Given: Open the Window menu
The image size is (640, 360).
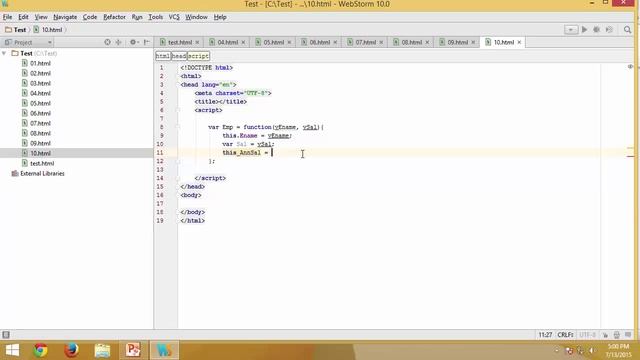Looking at the screenshot, I should (x=196, y=17).
